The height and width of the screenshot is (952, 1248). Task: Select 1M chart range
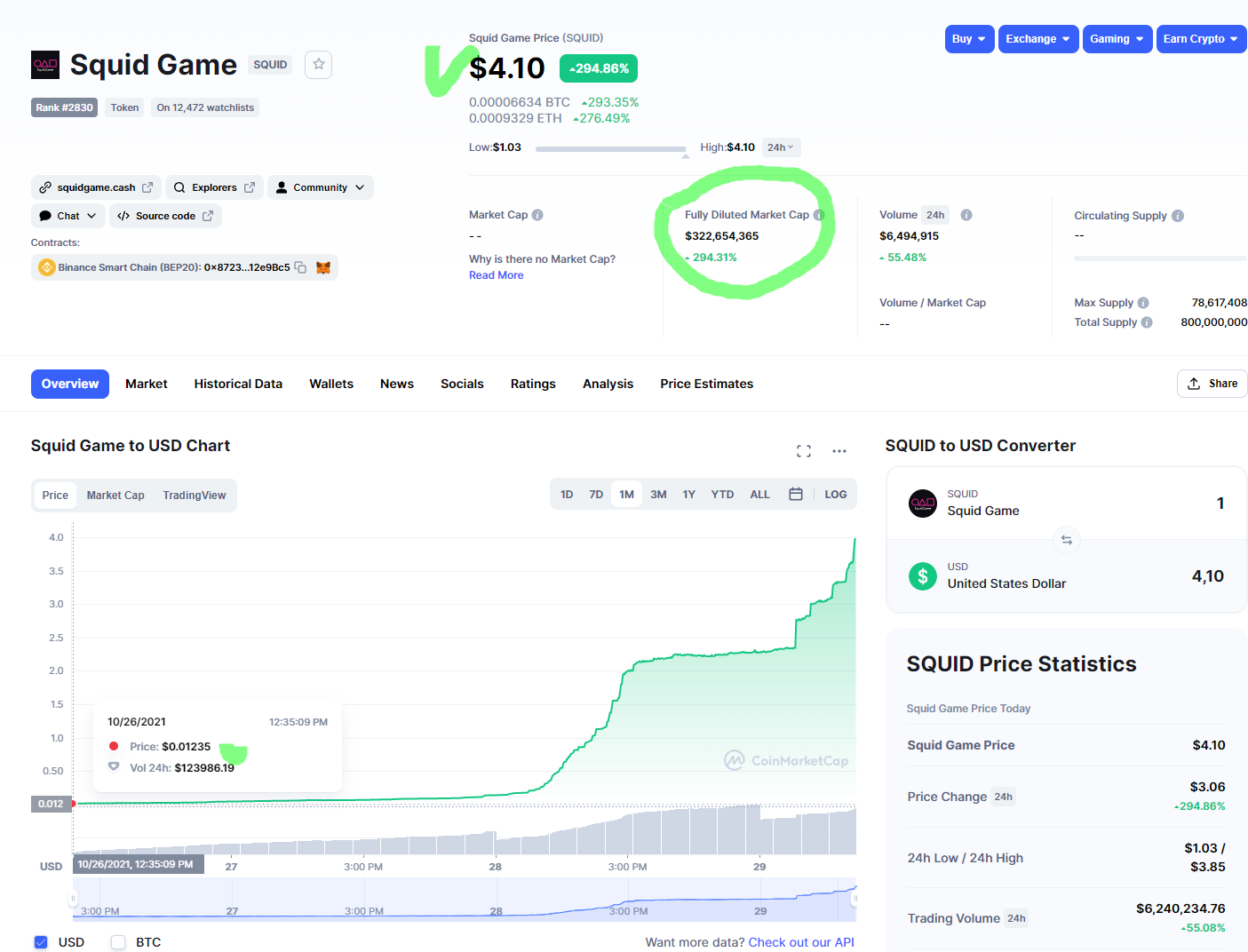[x=627, y=494]
